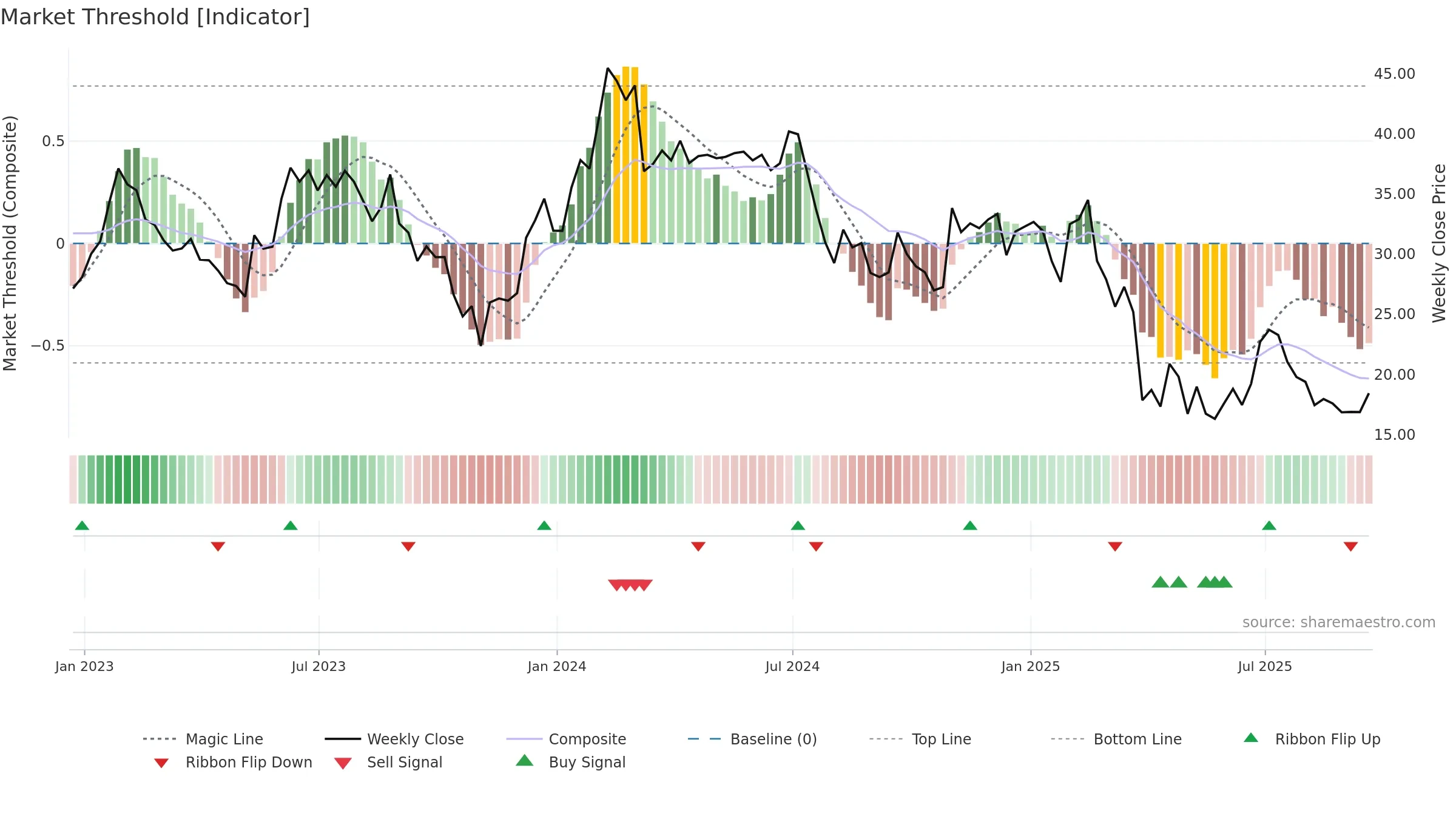The height and width of the screenshot is (819, 1456).
Task: Click the Jul 2023 x-axis label
Action: (318, 667)
